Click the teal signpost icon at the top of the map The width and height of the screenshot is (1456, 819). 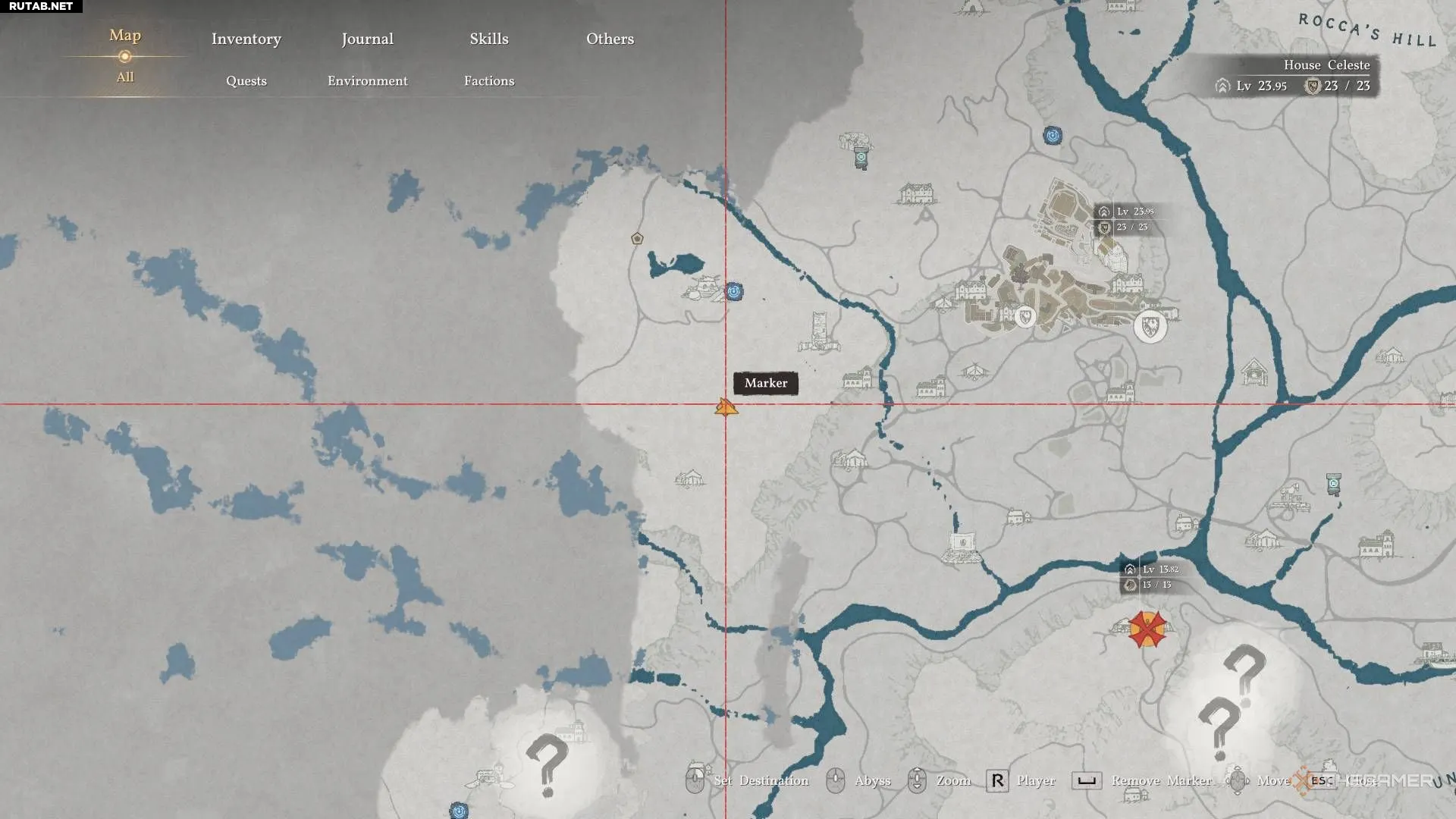click(x=861, y=158)
